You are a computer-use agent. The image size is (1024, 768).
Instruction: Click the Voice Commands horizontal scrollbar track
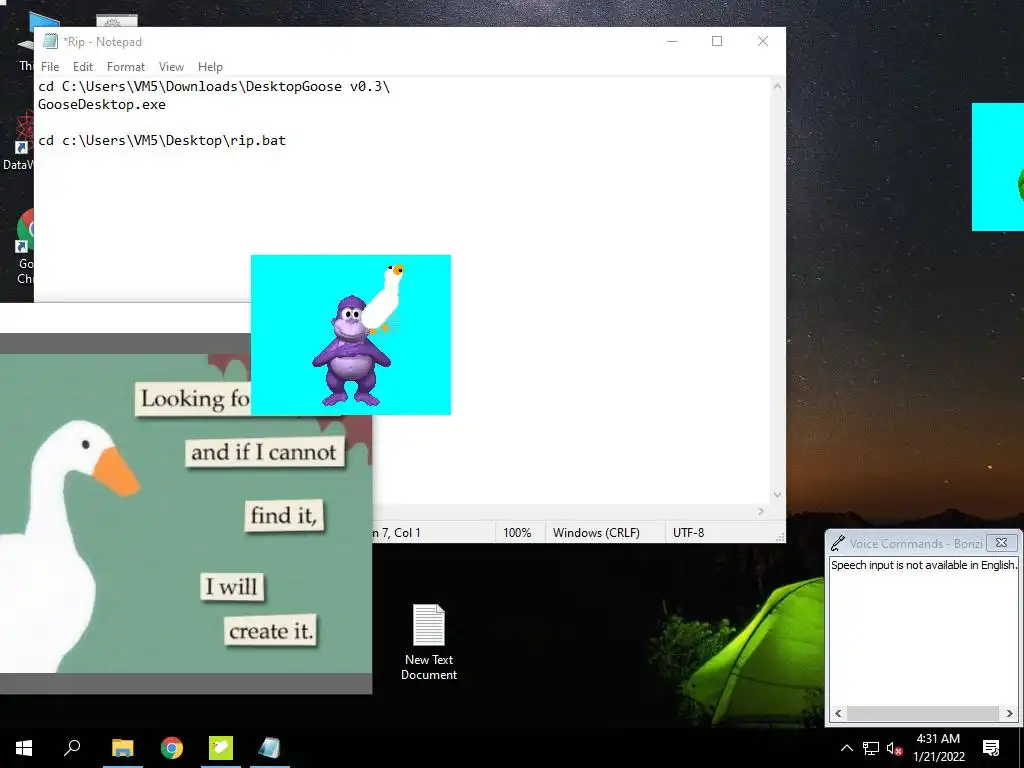click(923, 714)
